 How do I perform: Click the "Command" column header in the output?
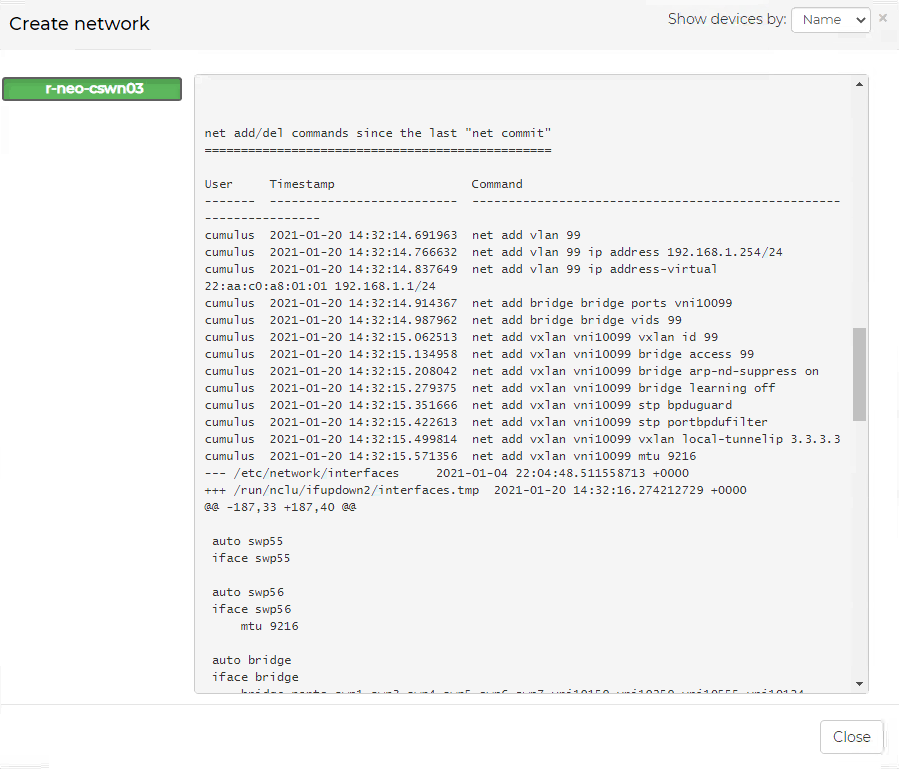(497, 184)
